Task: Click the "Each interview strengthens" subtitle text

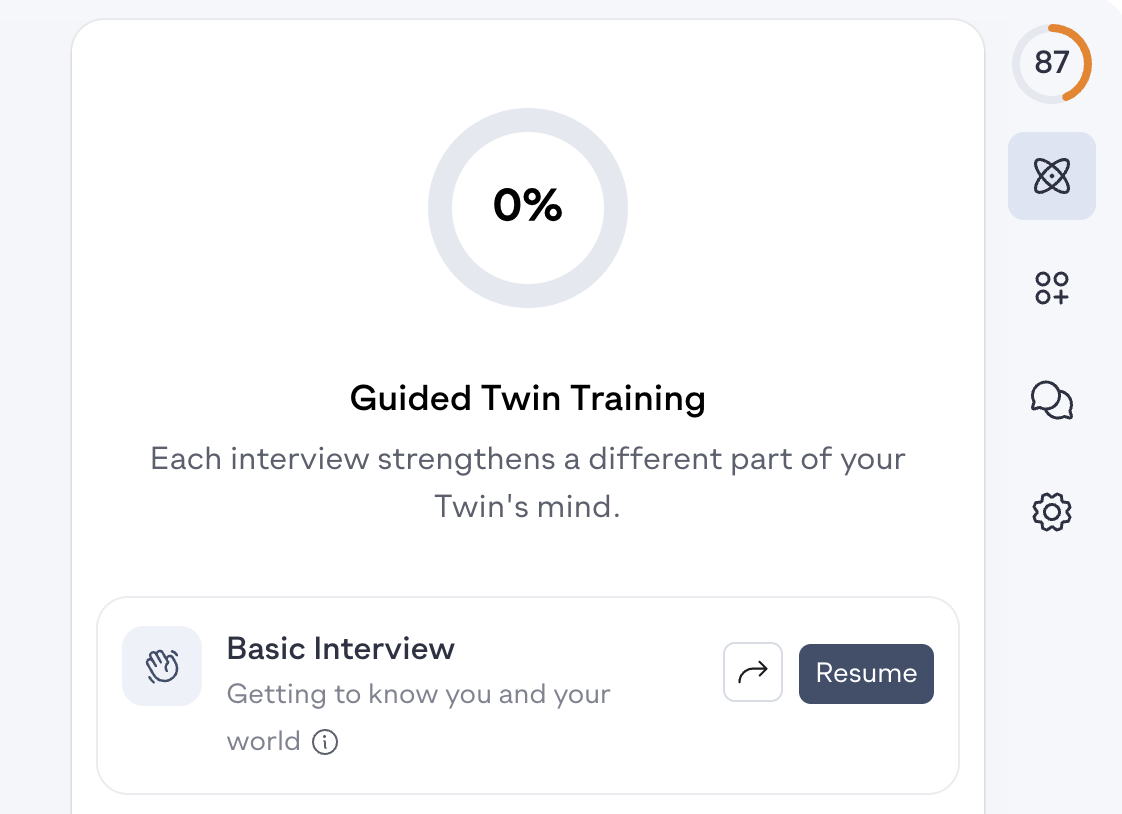Action: pos(527,460)
